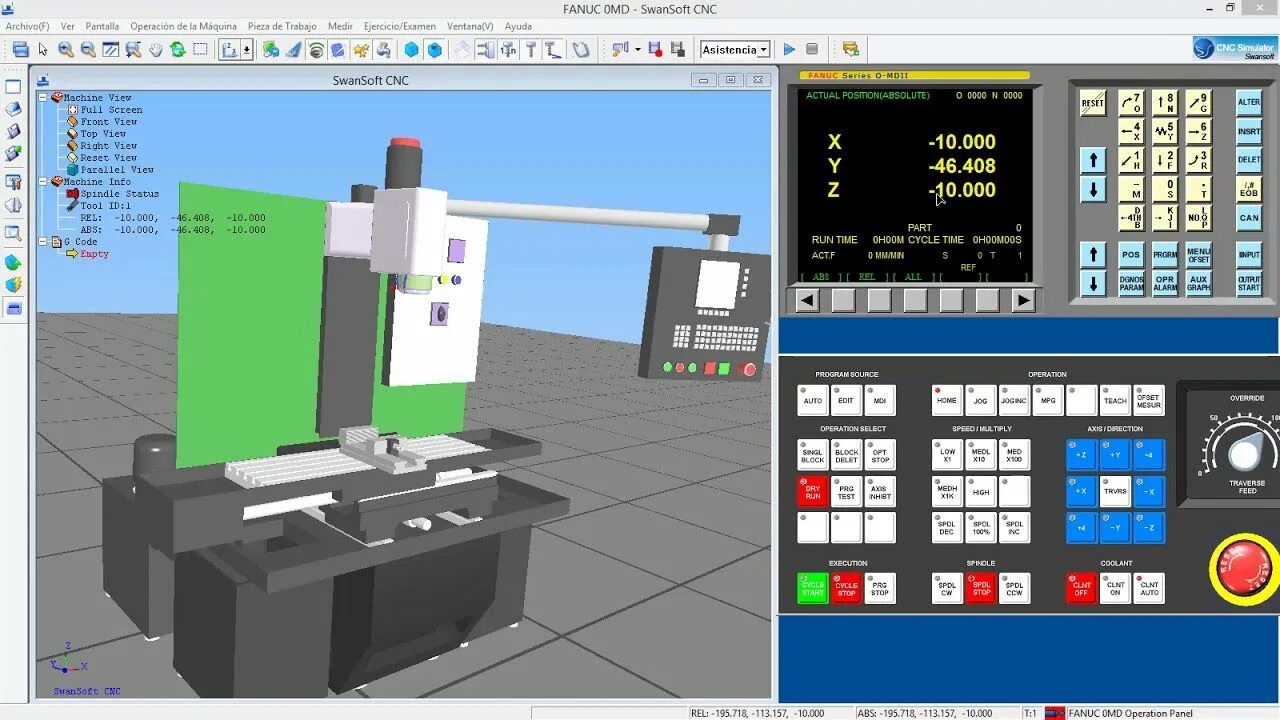The height and width of the screenshot is (720, 1280).
Task: Click the SPDL CW spindle button
Action: [x=947, y=588]
